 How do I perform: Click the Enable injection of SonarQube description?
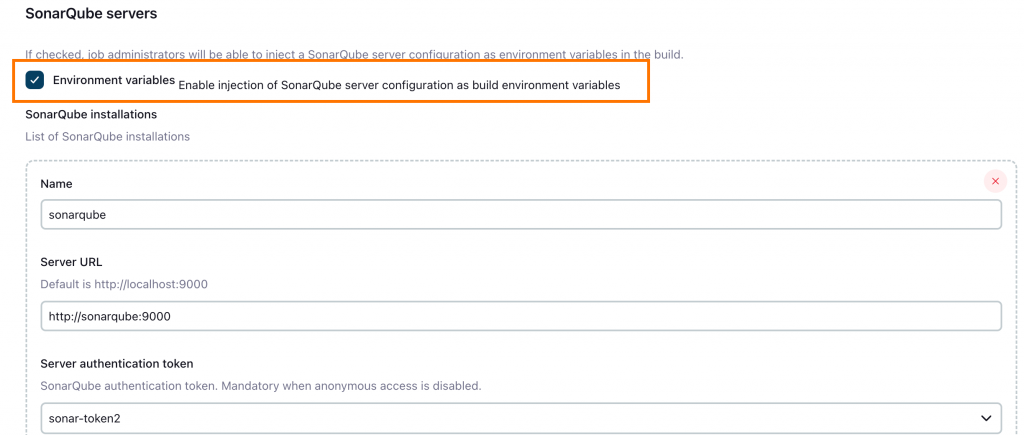click(x=399, y=85)
